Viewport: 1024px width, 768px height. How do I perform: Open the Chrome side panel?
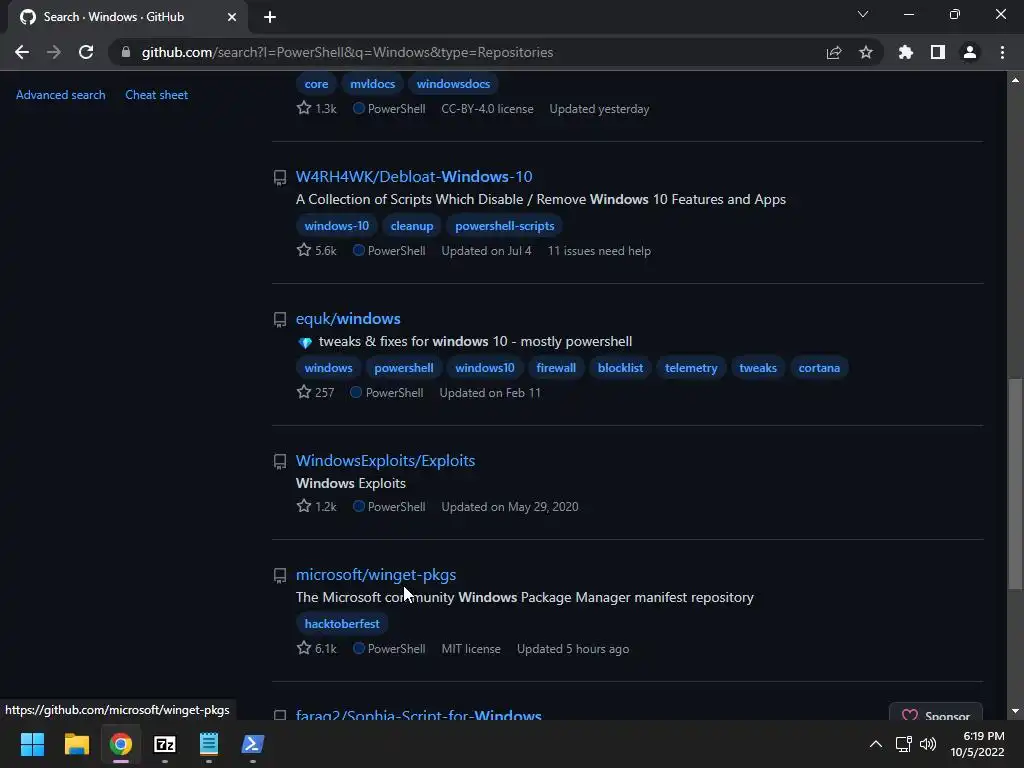coord(938,52)
